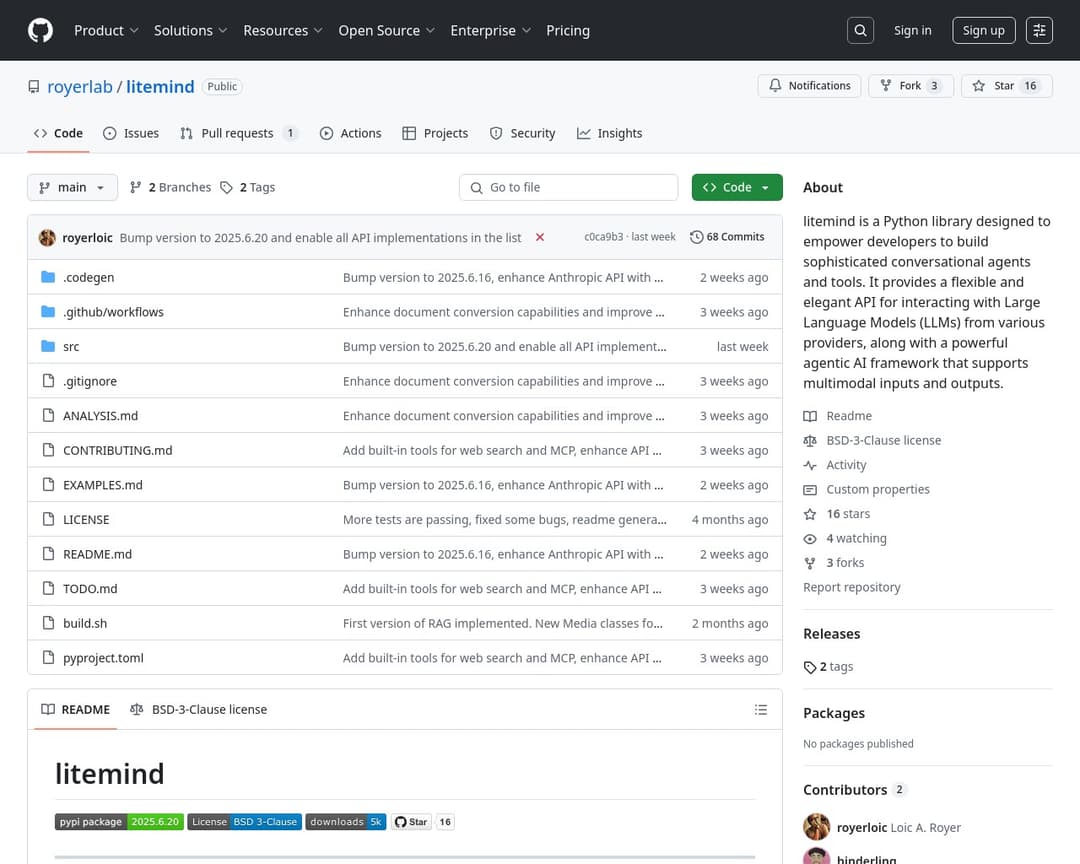
Task: Expand the Enterprise menu
Action: tap(490, 30)
